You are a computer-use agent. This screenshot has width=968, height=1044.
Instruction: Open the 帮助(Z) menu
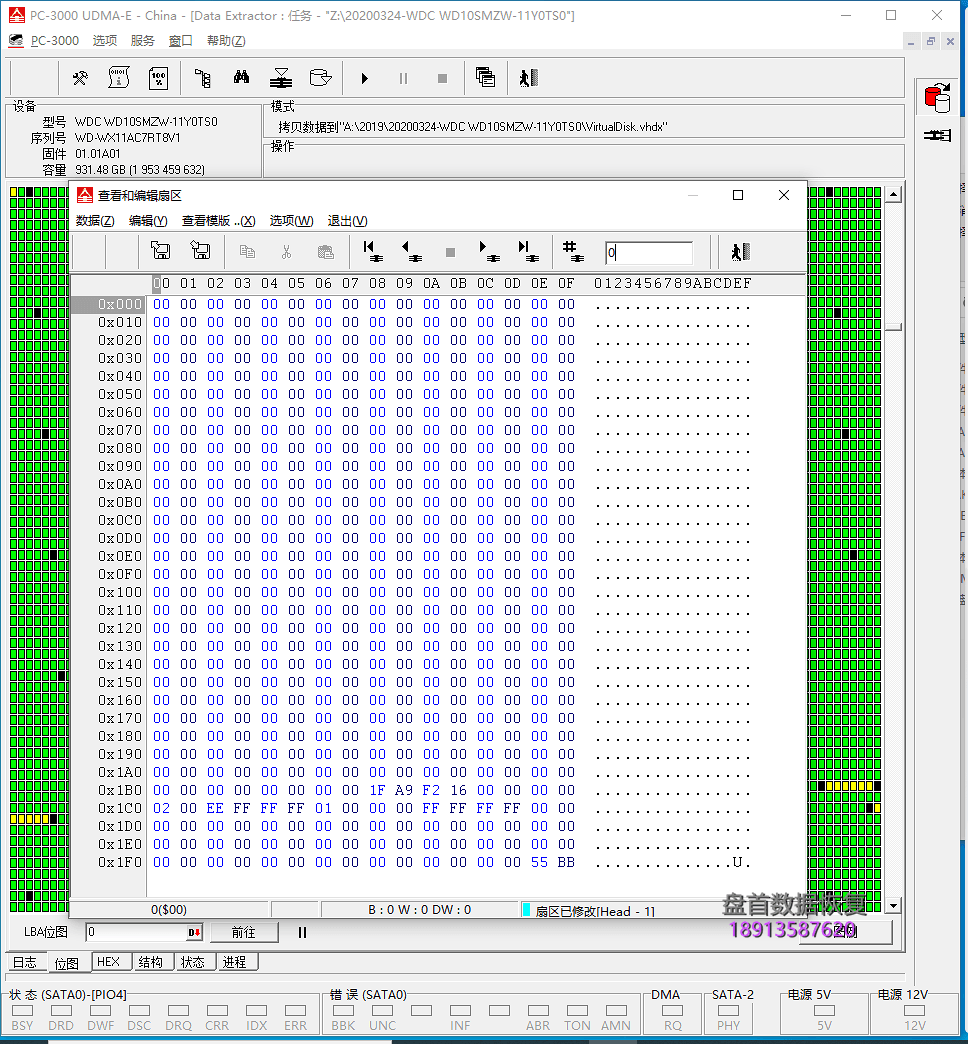tap(226, 41)
